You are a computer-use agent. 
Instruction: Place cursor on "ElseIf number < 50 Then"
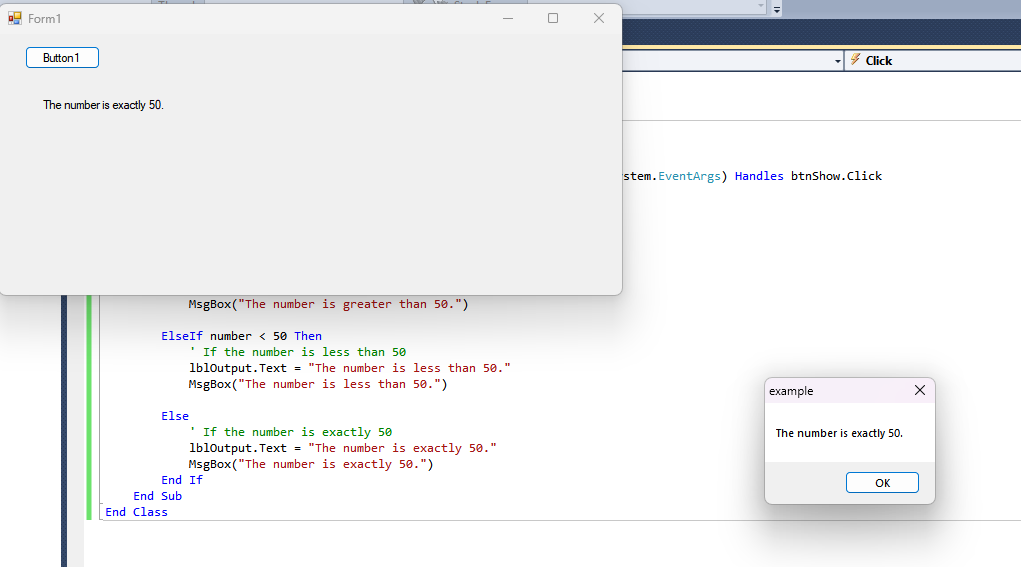click(x=241, y=336)
